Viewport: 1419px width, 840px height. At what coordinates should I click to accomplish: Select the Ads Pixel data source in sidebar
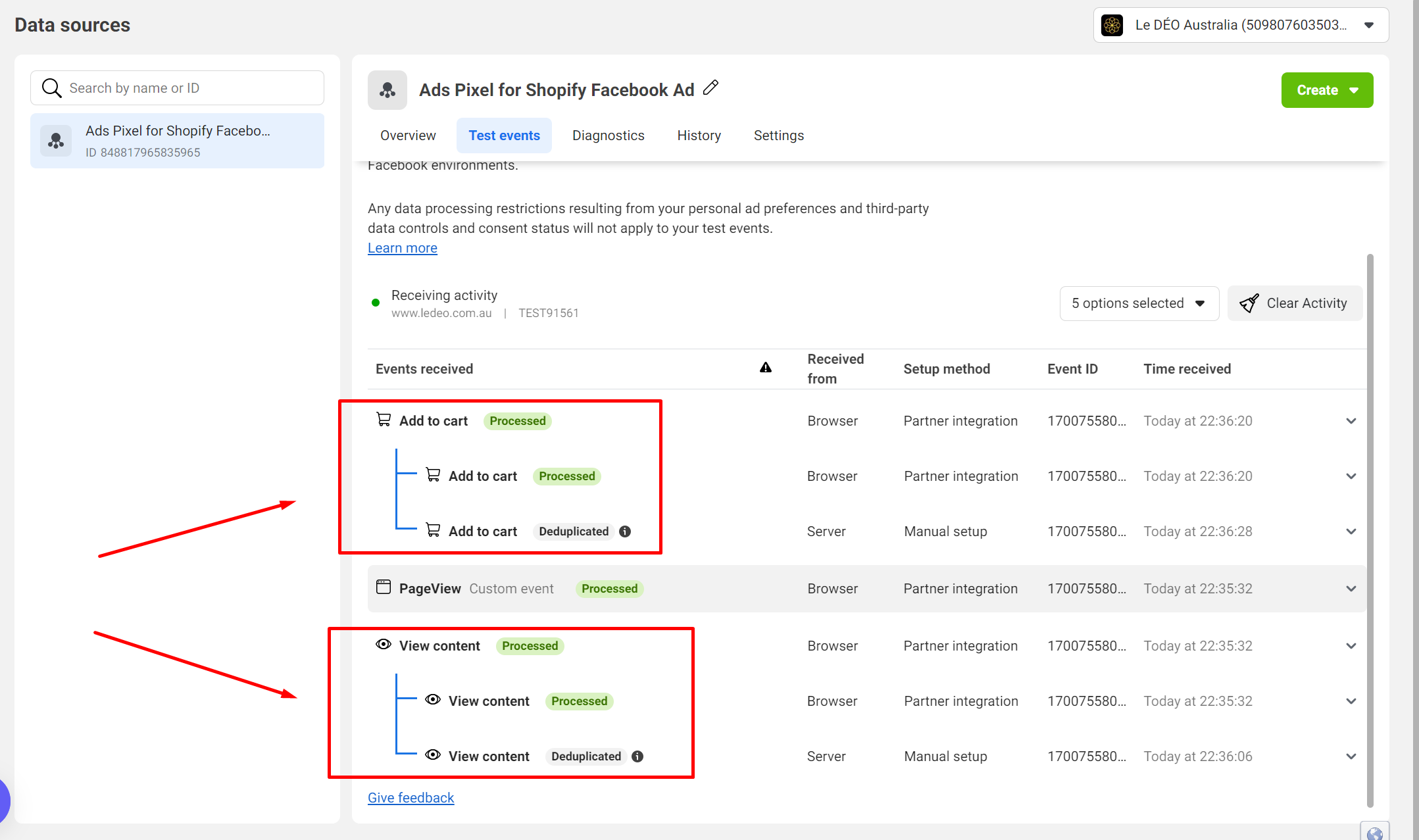pyautogui.click(x=177, y=141)
